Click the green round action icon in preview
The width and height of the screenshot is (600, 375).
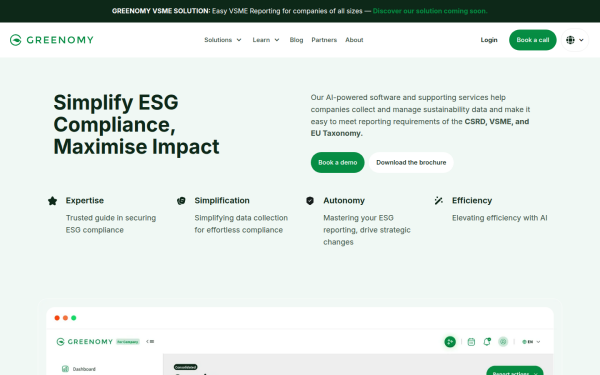pyautogui.click(x=450, y=341)
